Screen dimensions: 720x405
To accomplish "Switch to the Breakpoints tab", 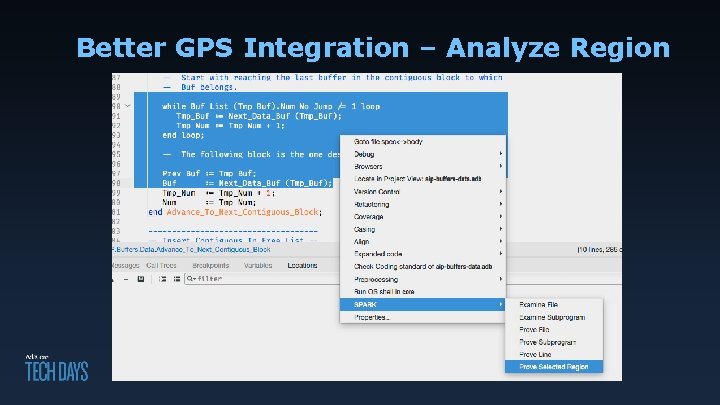I will tap(211, 265).
